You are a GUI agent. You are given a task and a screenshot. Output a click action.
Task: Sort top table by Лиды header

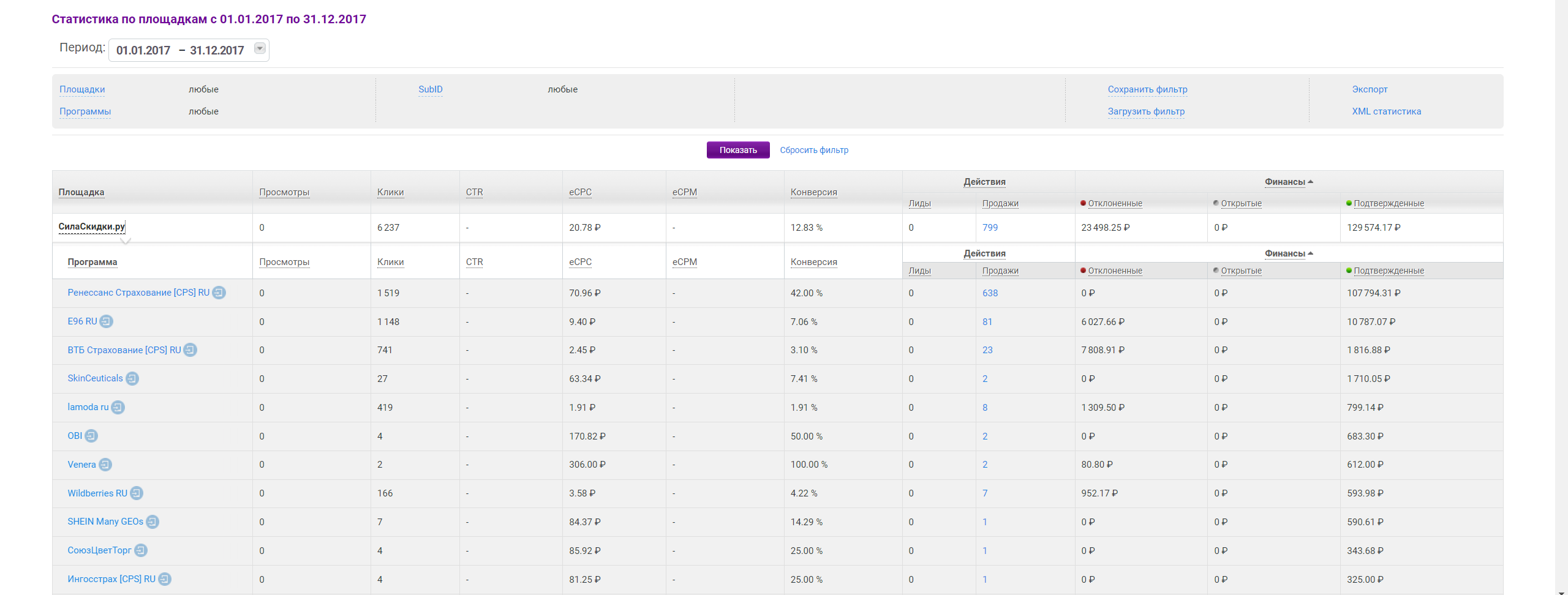[x=919, y=203]
